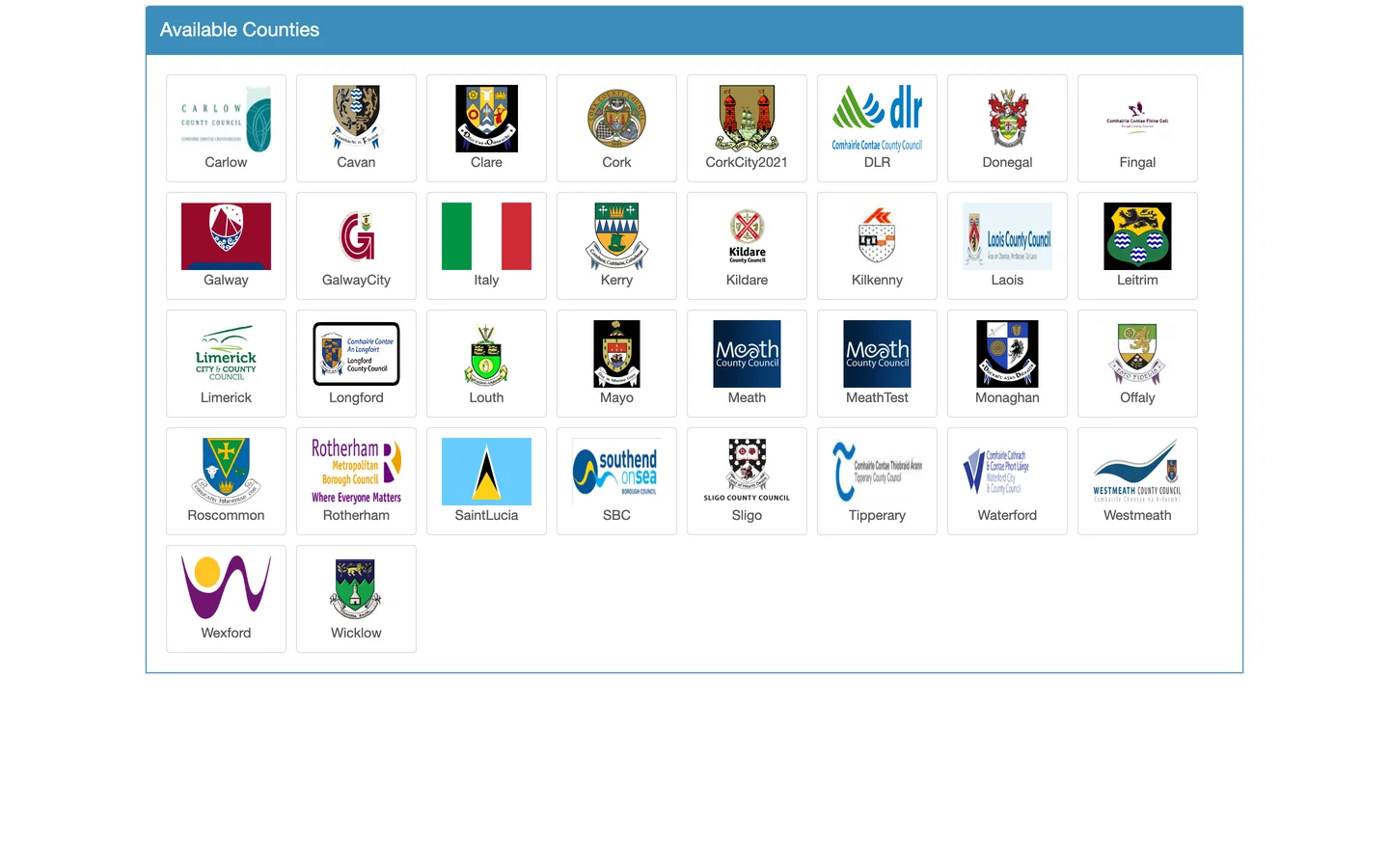1389x868 pixels.
Task: Click the DLR text label
Action: (877, 162)
